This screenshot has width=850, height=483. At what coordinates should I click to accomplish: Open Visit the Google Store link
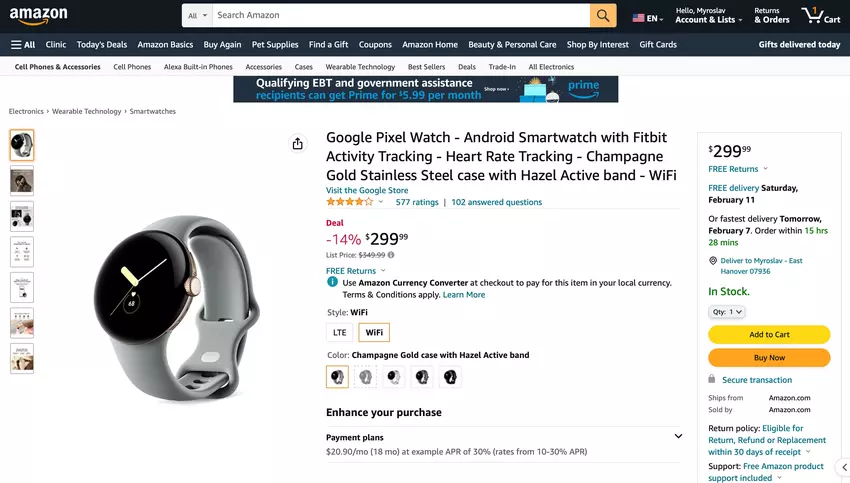pos(367,190)
